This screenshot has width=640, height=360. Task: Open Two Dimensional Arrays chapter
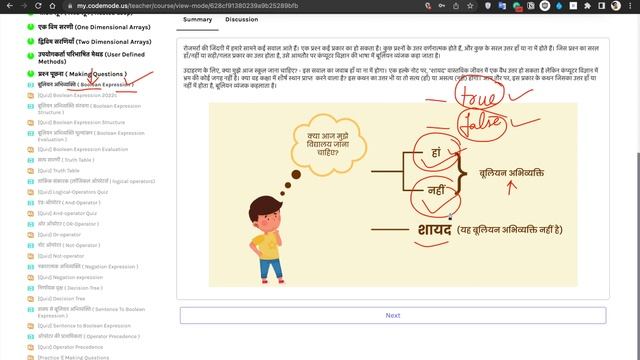[x=95, y=42]
